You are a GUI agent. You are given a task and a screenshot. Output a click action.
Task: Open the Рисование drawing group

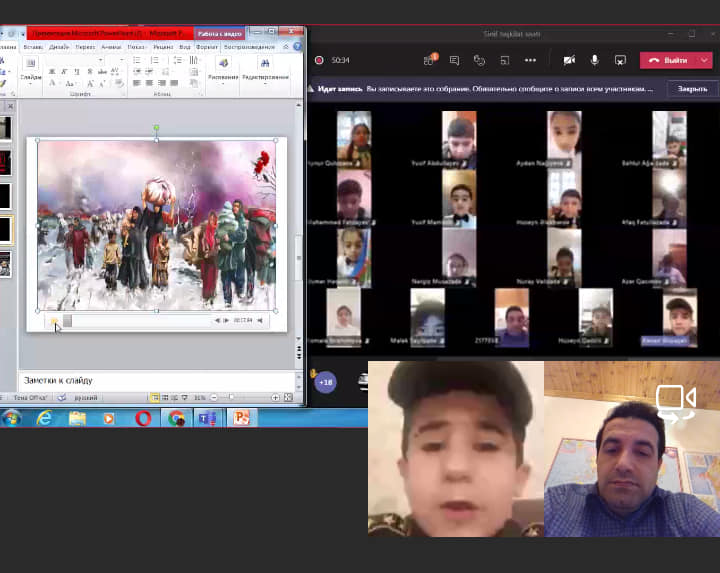(223, 69)
